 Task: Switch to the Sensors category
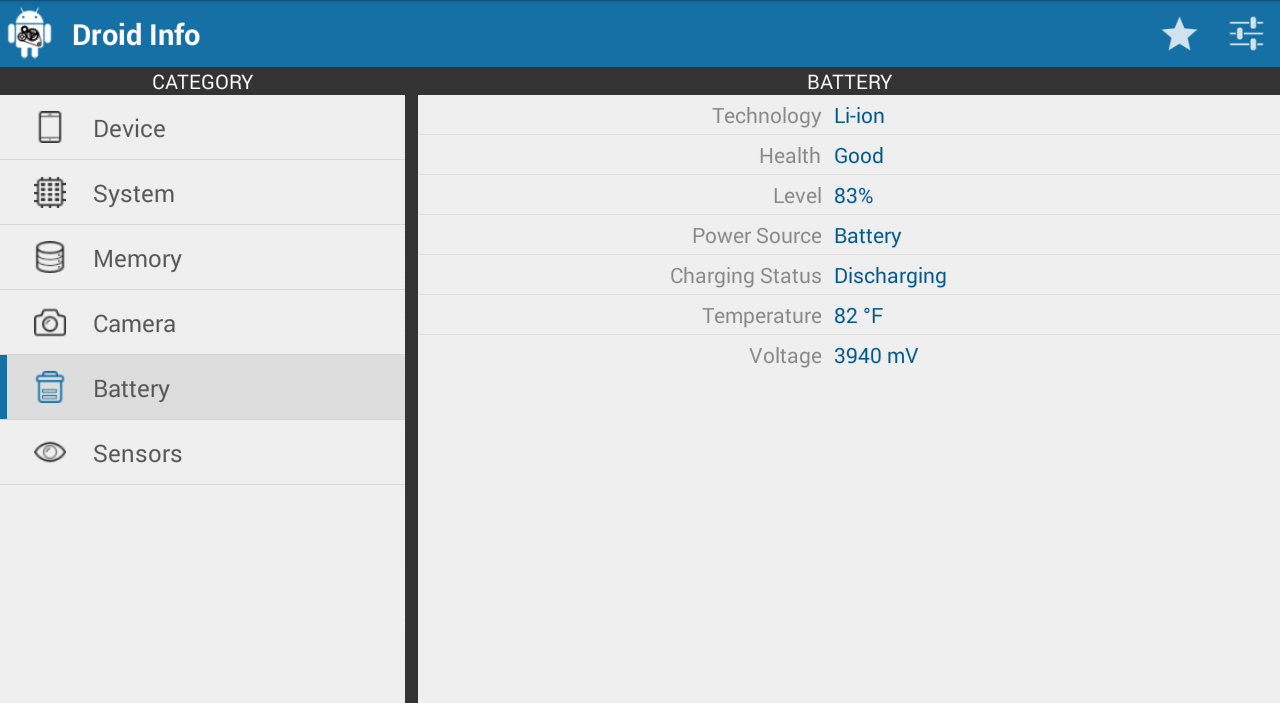pos(137,453)
